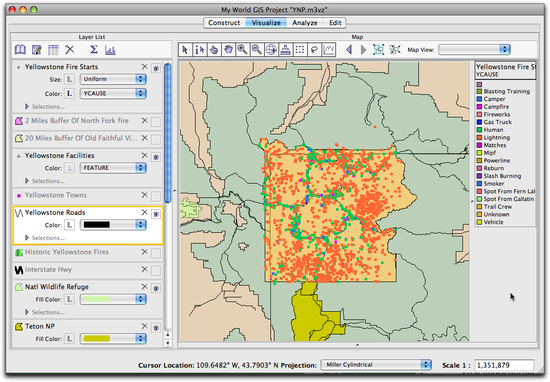This screenshot has height=382, width=550.
Task: Open the olive Teton NP fill swatch
Action: point(113,338)
